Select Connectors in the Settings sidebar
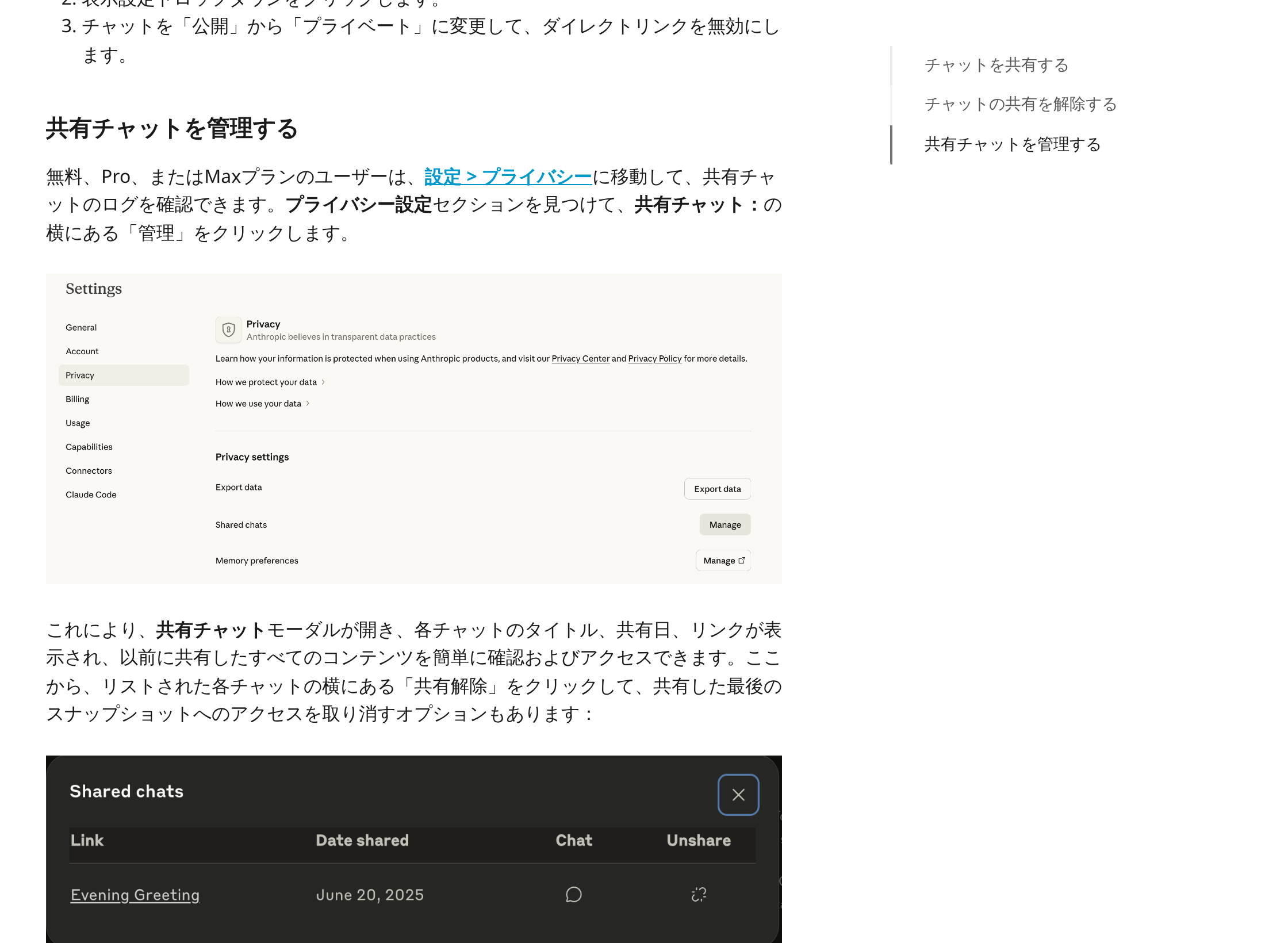Viewport: 1288px width, 943px height. (89, 471)
